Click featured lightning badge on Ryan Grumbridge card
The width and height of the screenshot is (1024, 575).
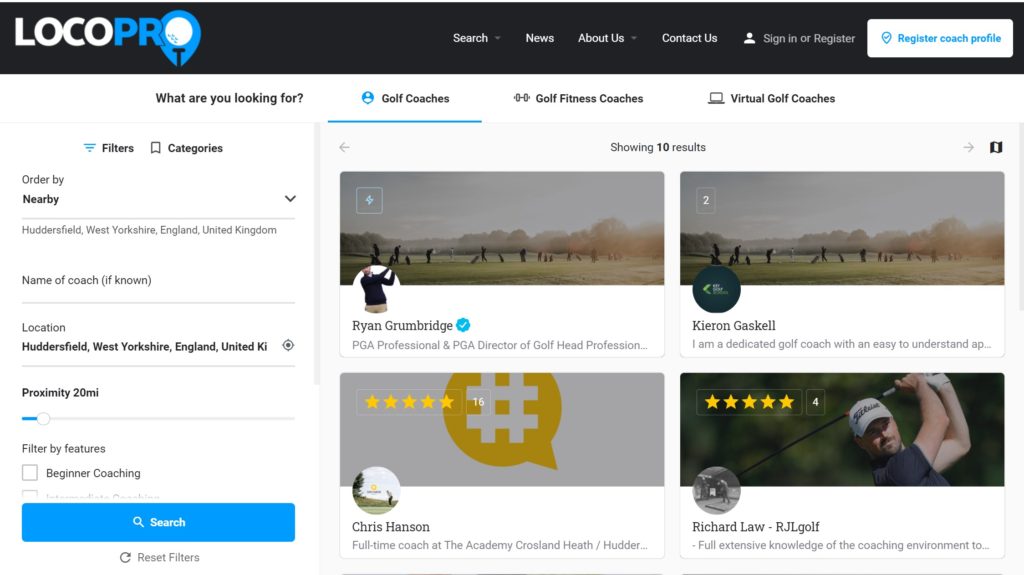[x=369, y=200]
